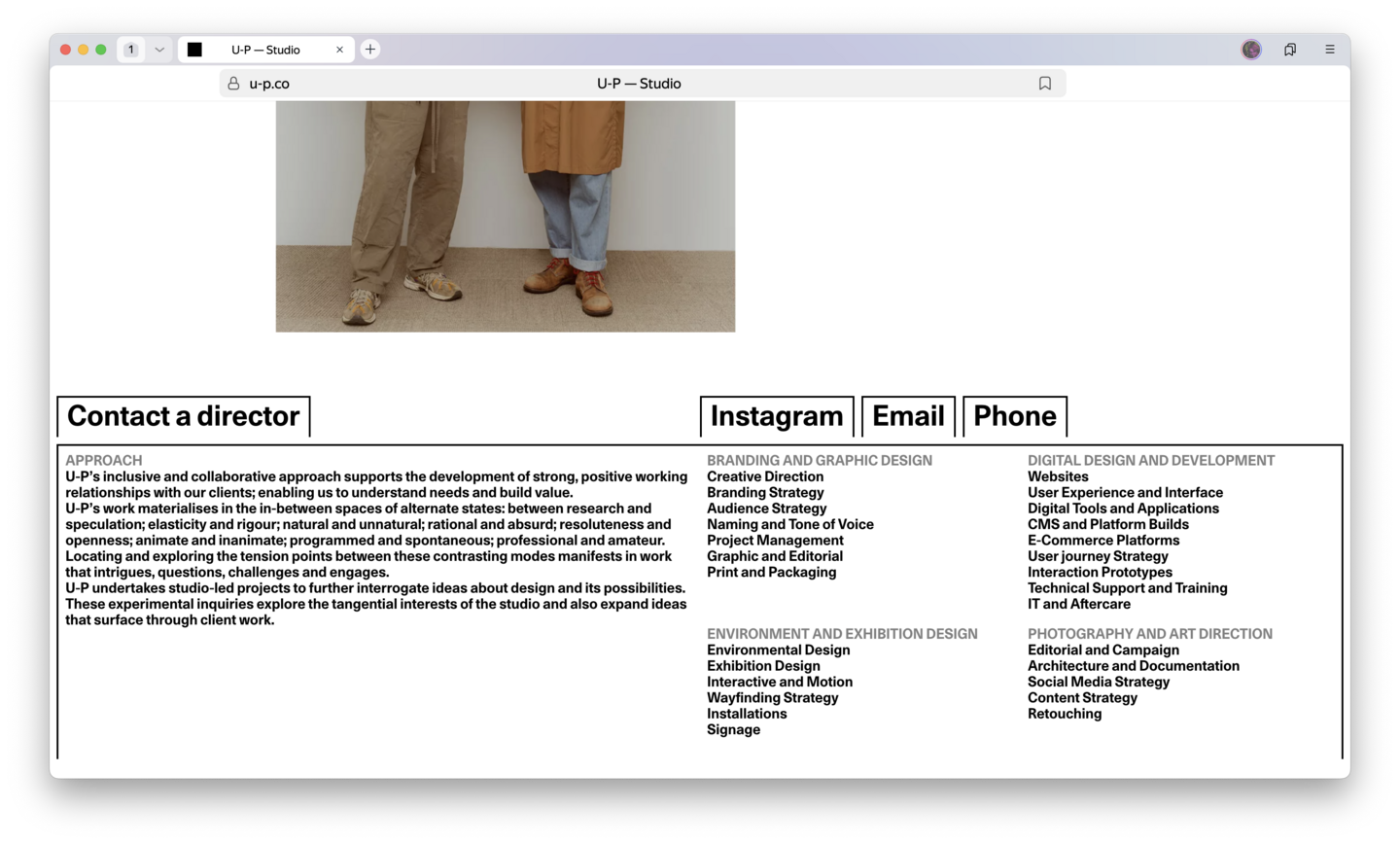Close the U-P — Studio tab

[x=339, y=50]
